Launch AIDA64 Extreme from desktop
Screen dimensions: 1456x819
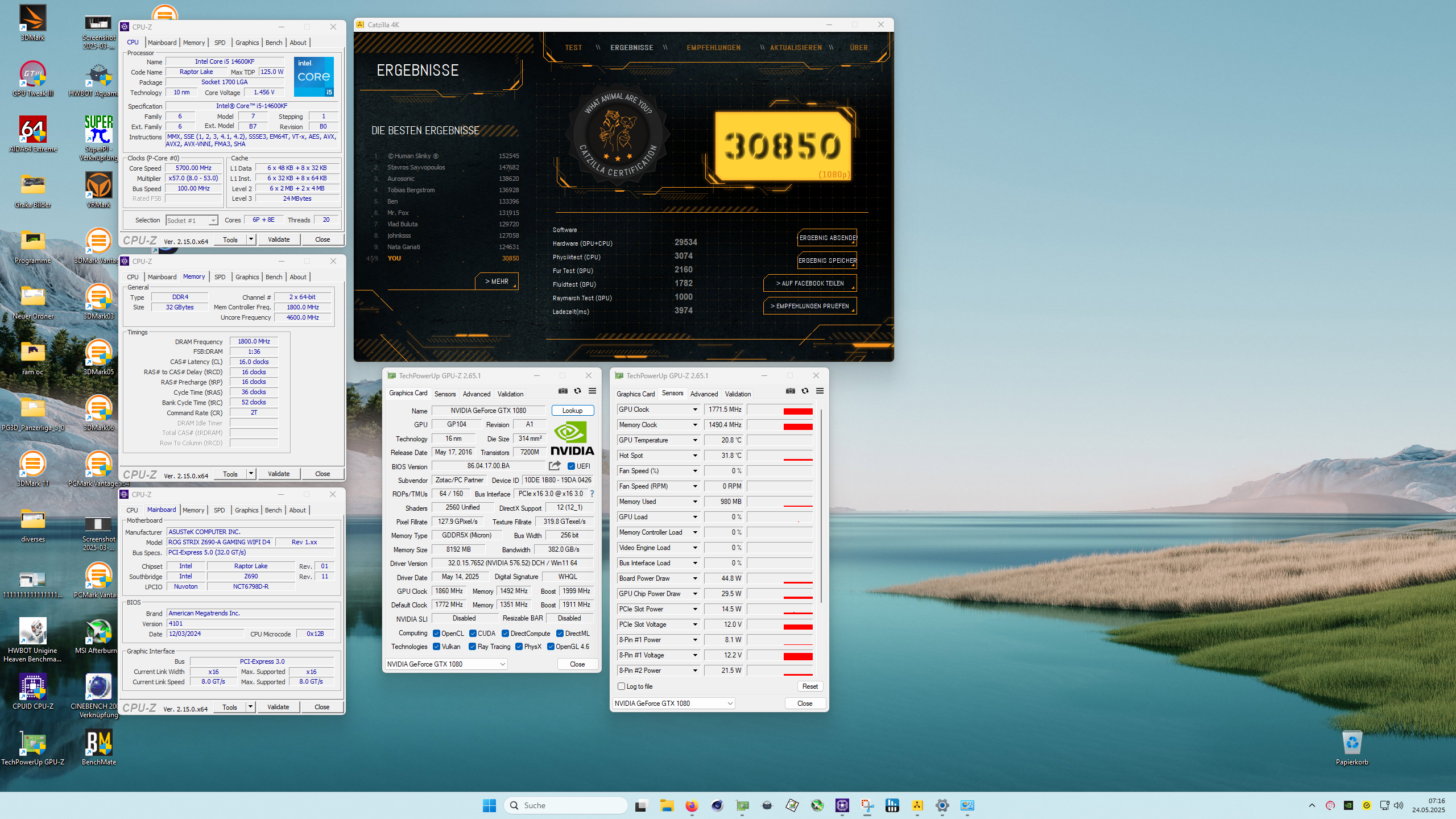coord(32,134)
